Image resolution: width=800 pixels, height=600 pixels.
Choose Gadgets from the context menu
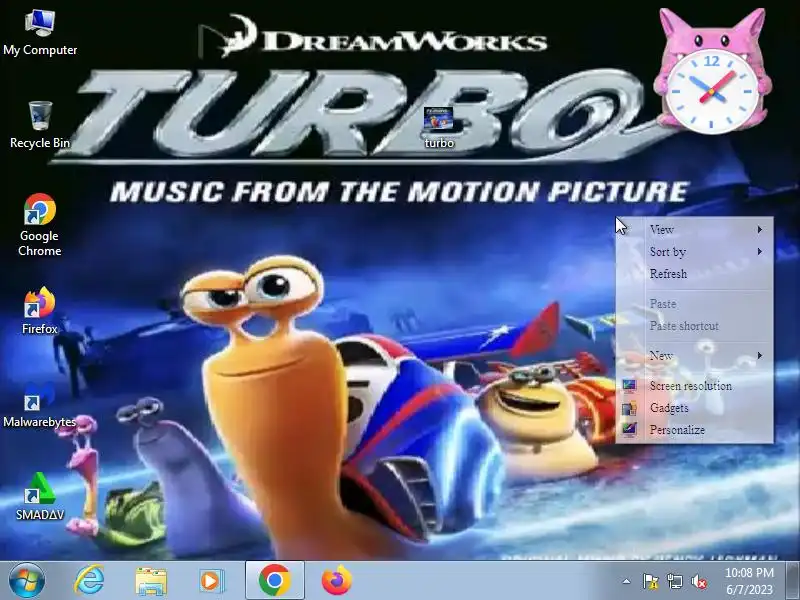point(694,408)
